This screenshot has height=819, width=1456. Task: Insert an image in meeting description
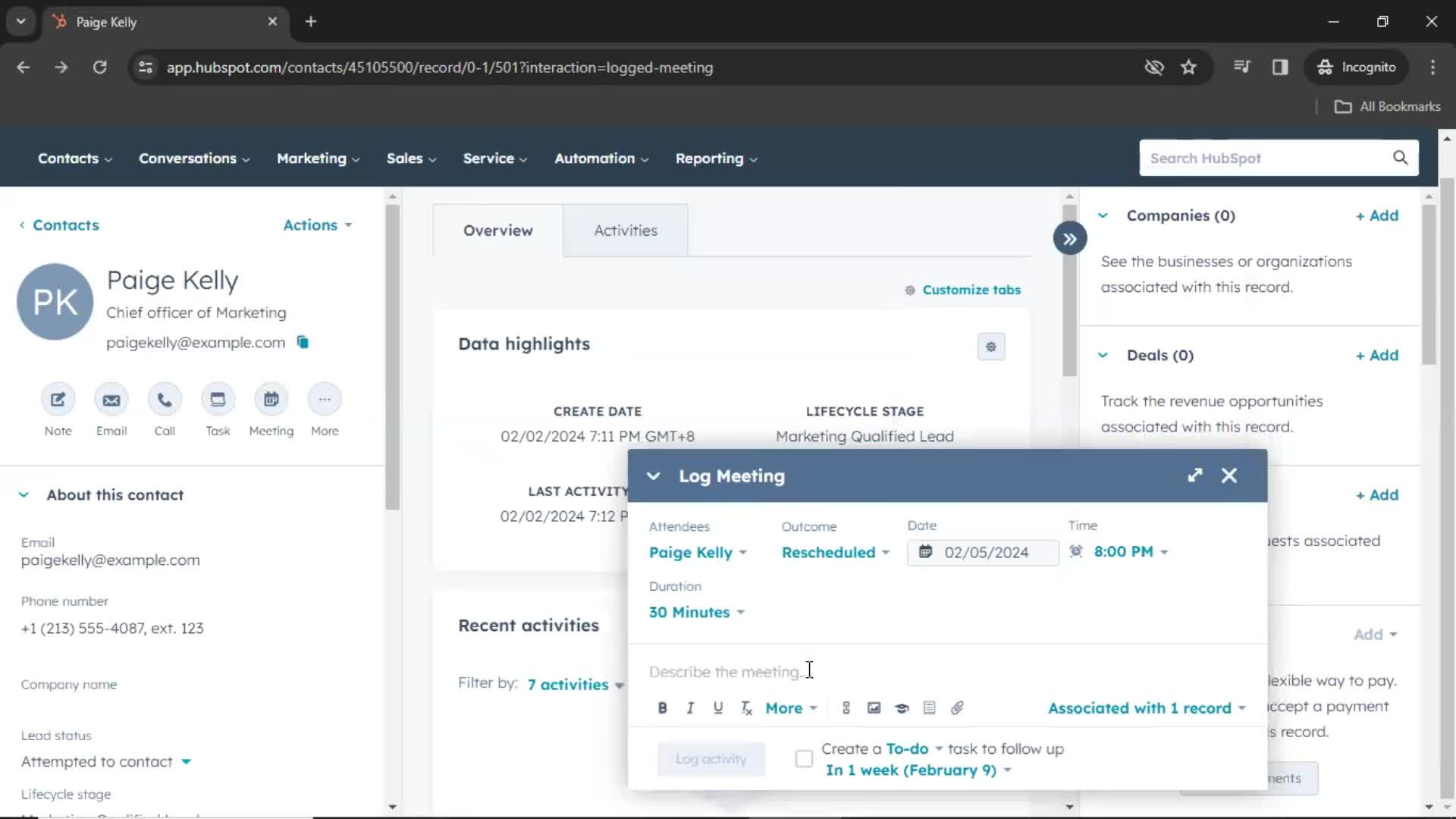click(x=874, y=708)
